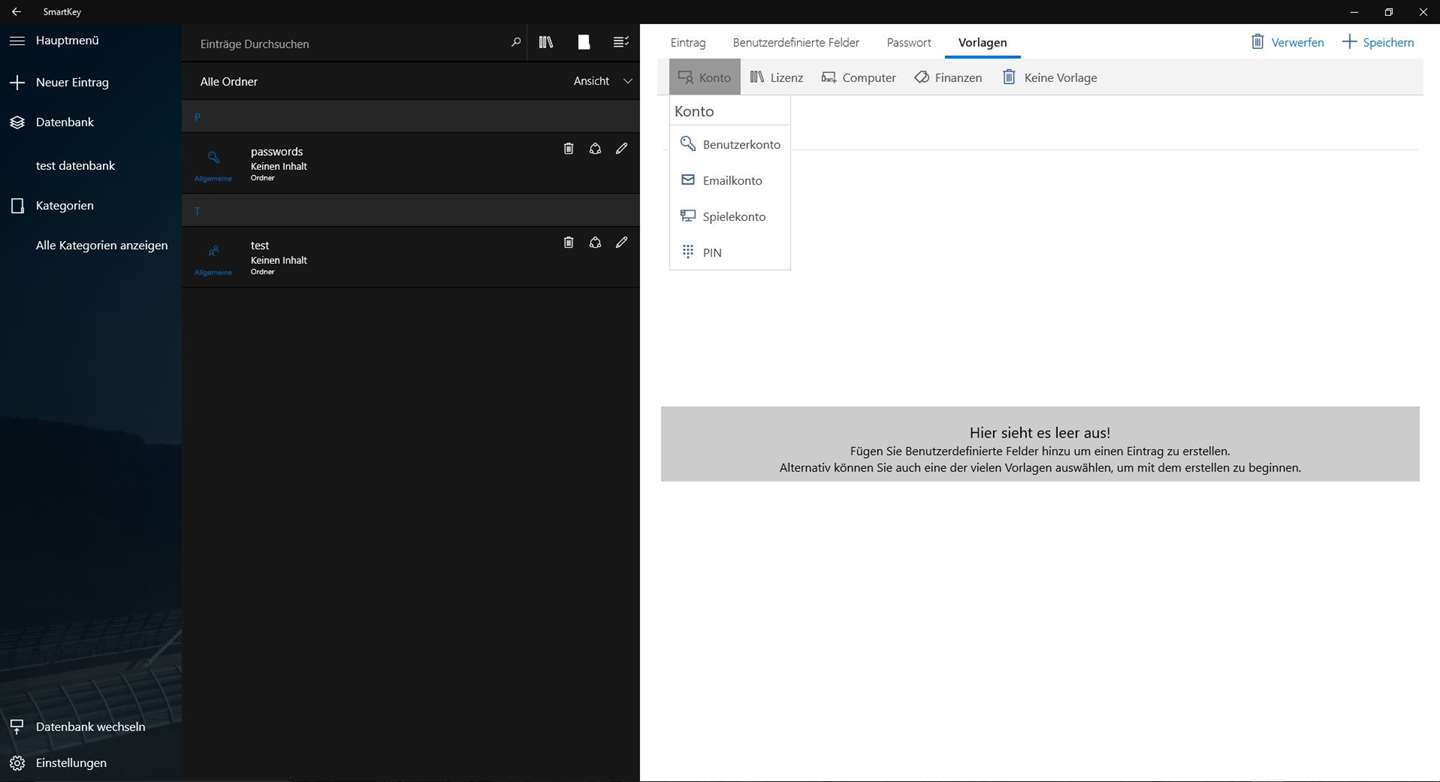Image resolution: width=1440 pixels, height=782 pixels.
Task: Open the Computer template menu
Action: pos(858,77)
